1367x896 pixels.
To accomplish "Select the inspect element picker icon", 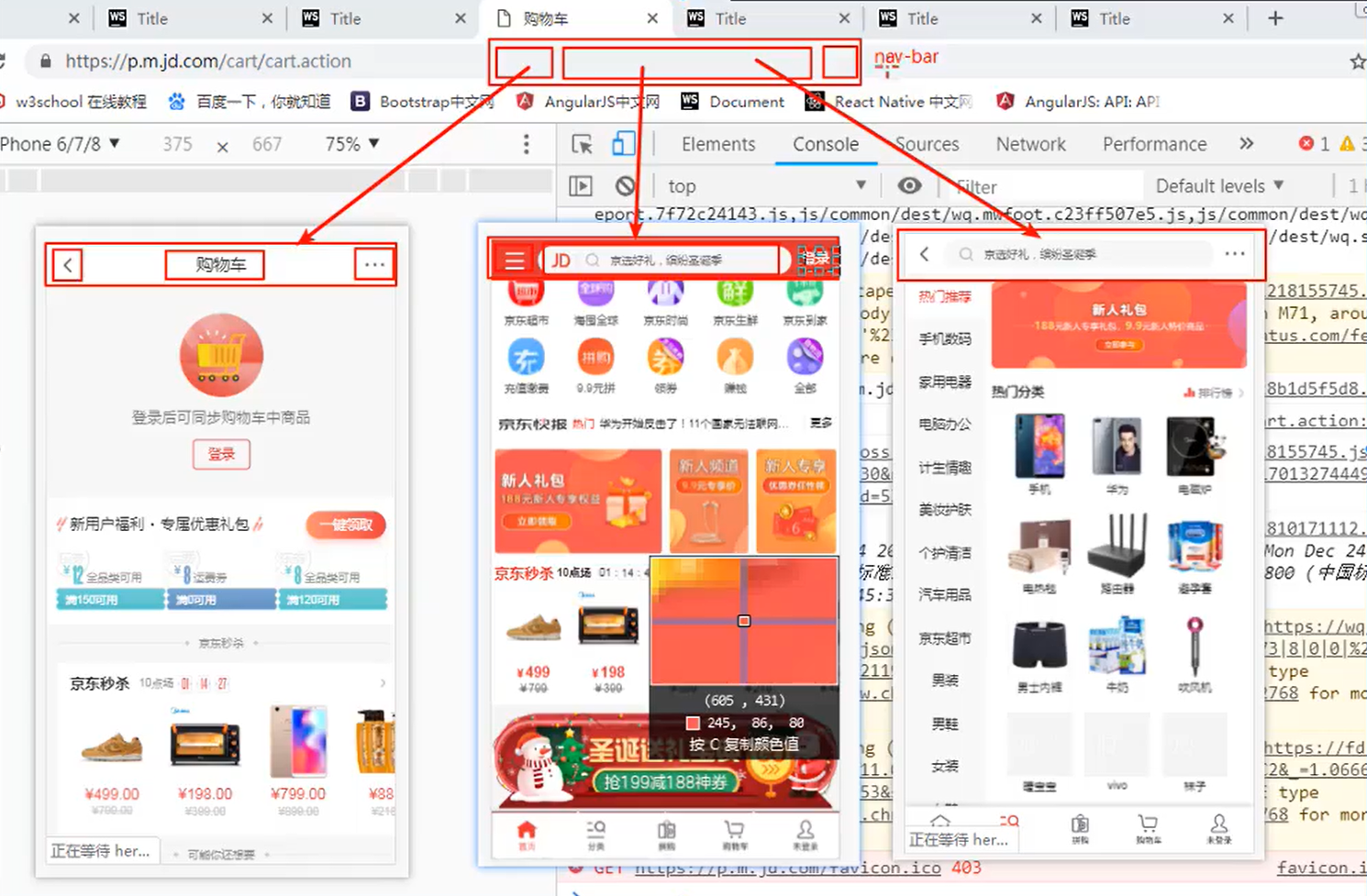I will coord(582,145).
